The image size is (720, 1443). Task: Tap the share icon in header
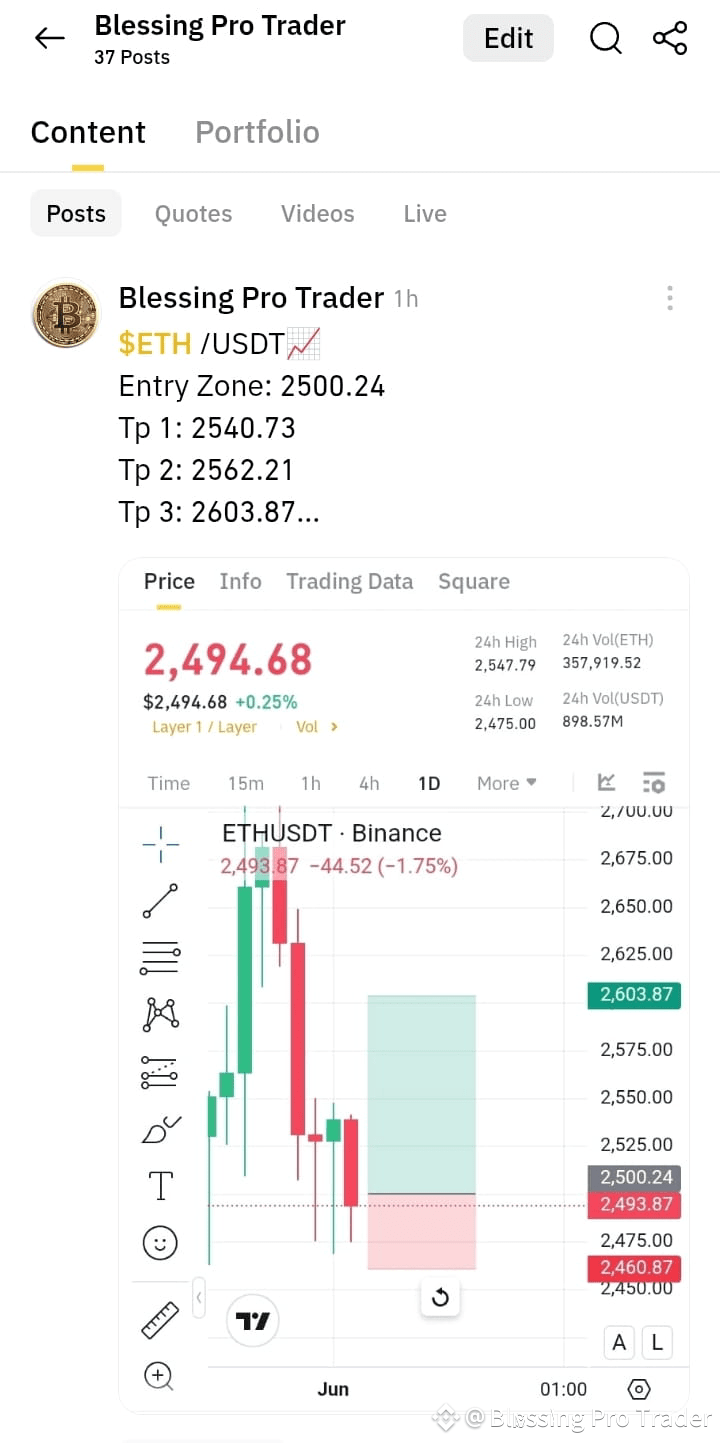tap(670, 39)
